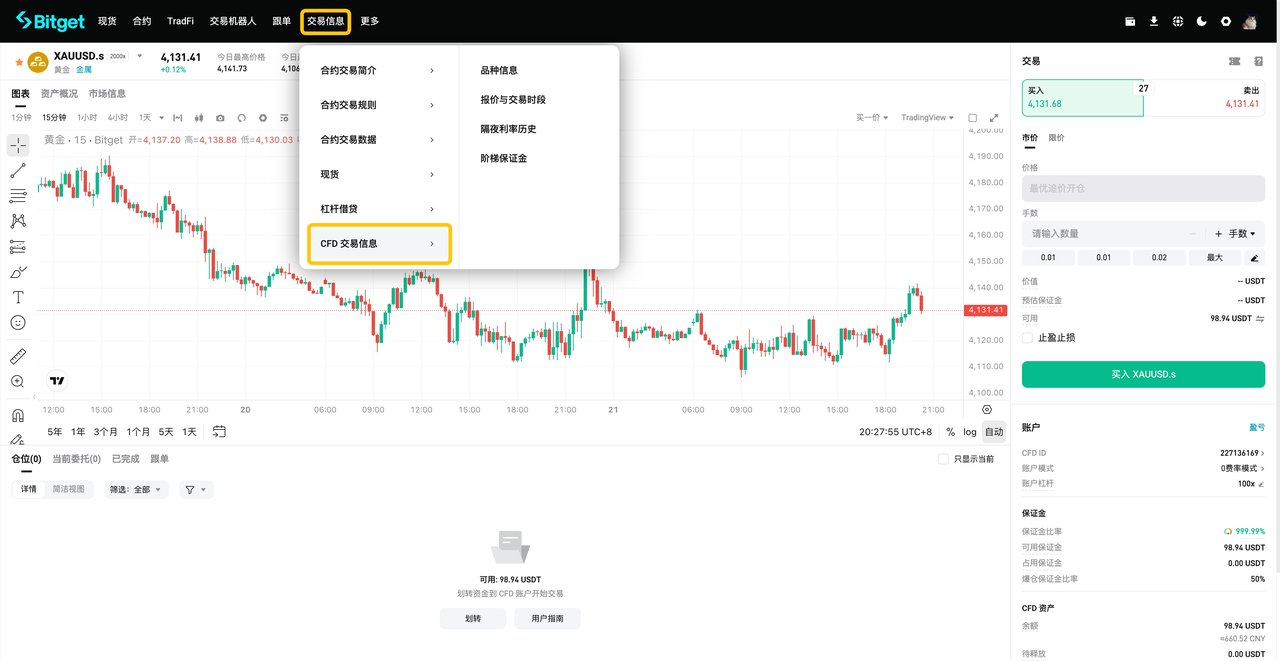The width and height of the screenshot is (1280, 661).
Task: Open the XAUUSD.s symbol dropdown arrow
Action: pos(140,56)
